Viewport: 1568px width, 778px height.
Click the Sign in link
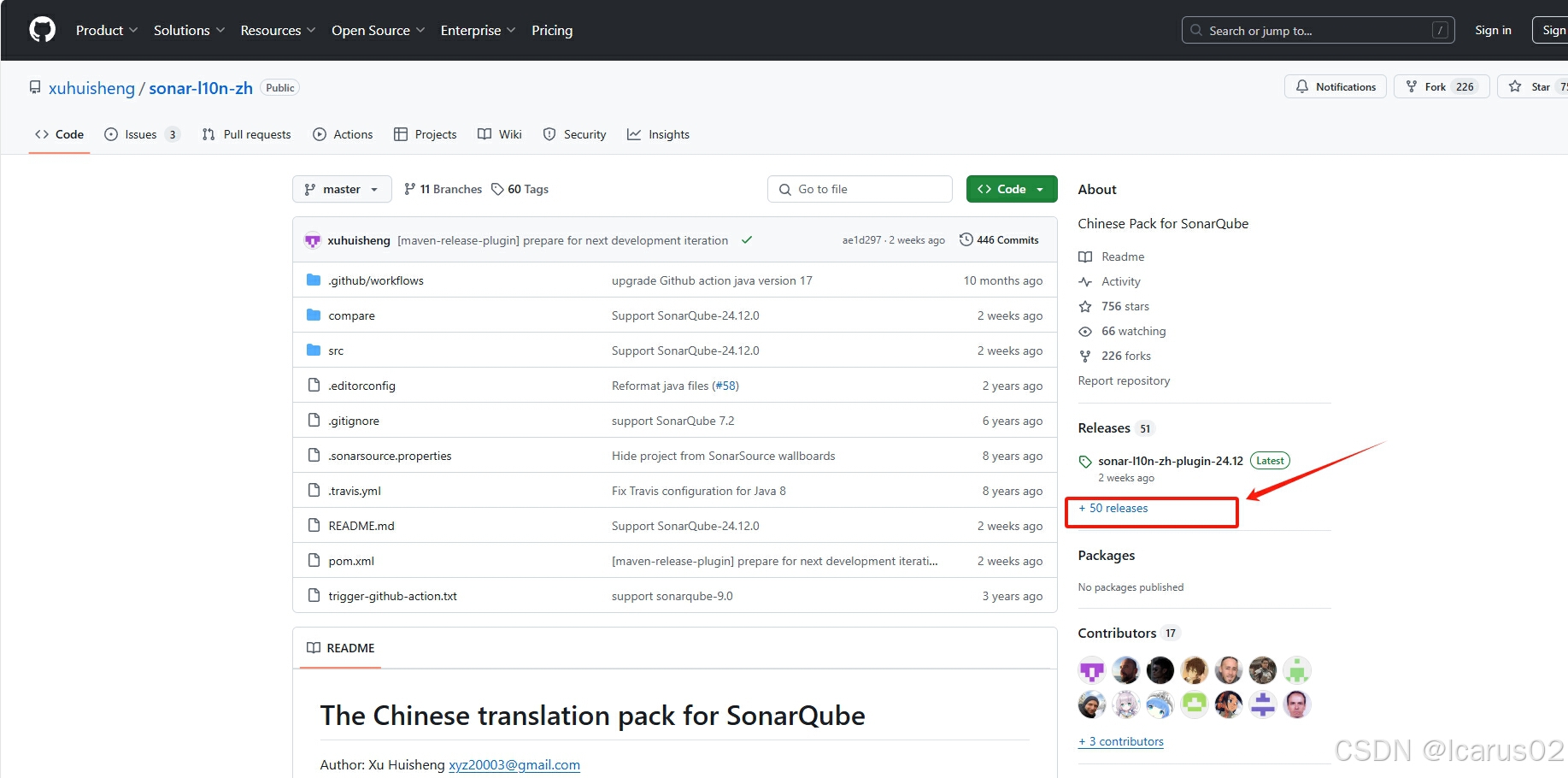(1493, 30)
